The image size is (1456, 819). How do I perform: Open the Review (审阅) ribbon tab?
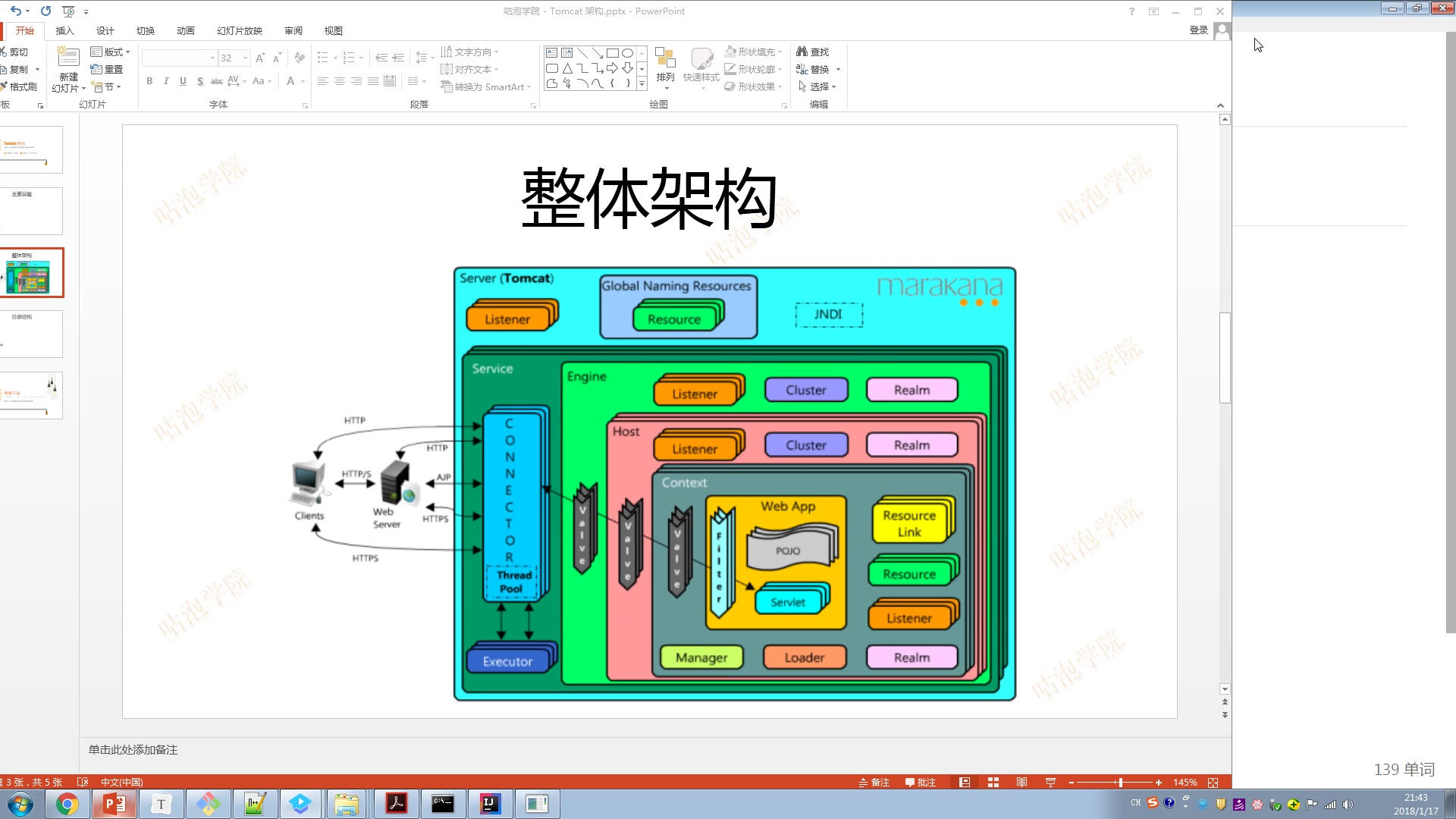[x=293, y=30]
